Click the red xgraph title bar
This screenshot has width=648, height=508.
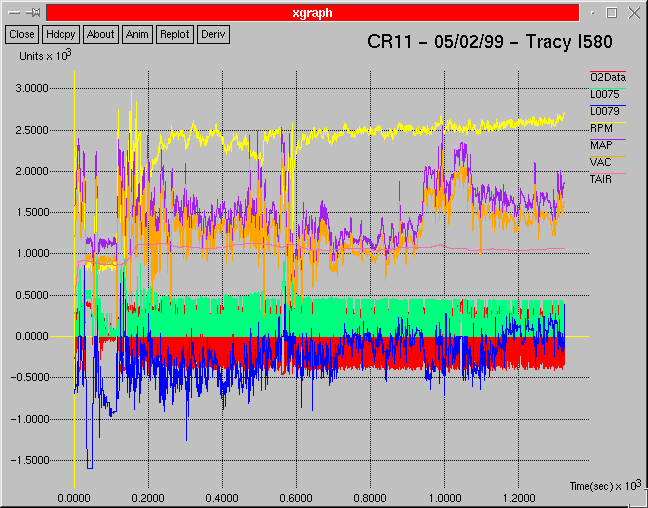point(312,13)
